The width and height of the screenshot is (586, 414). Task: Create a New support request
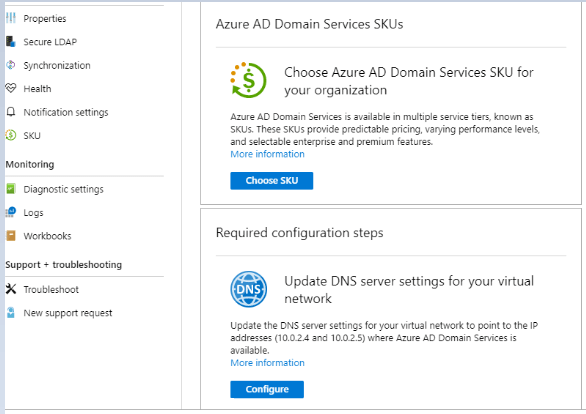click(x=68, y=313)
